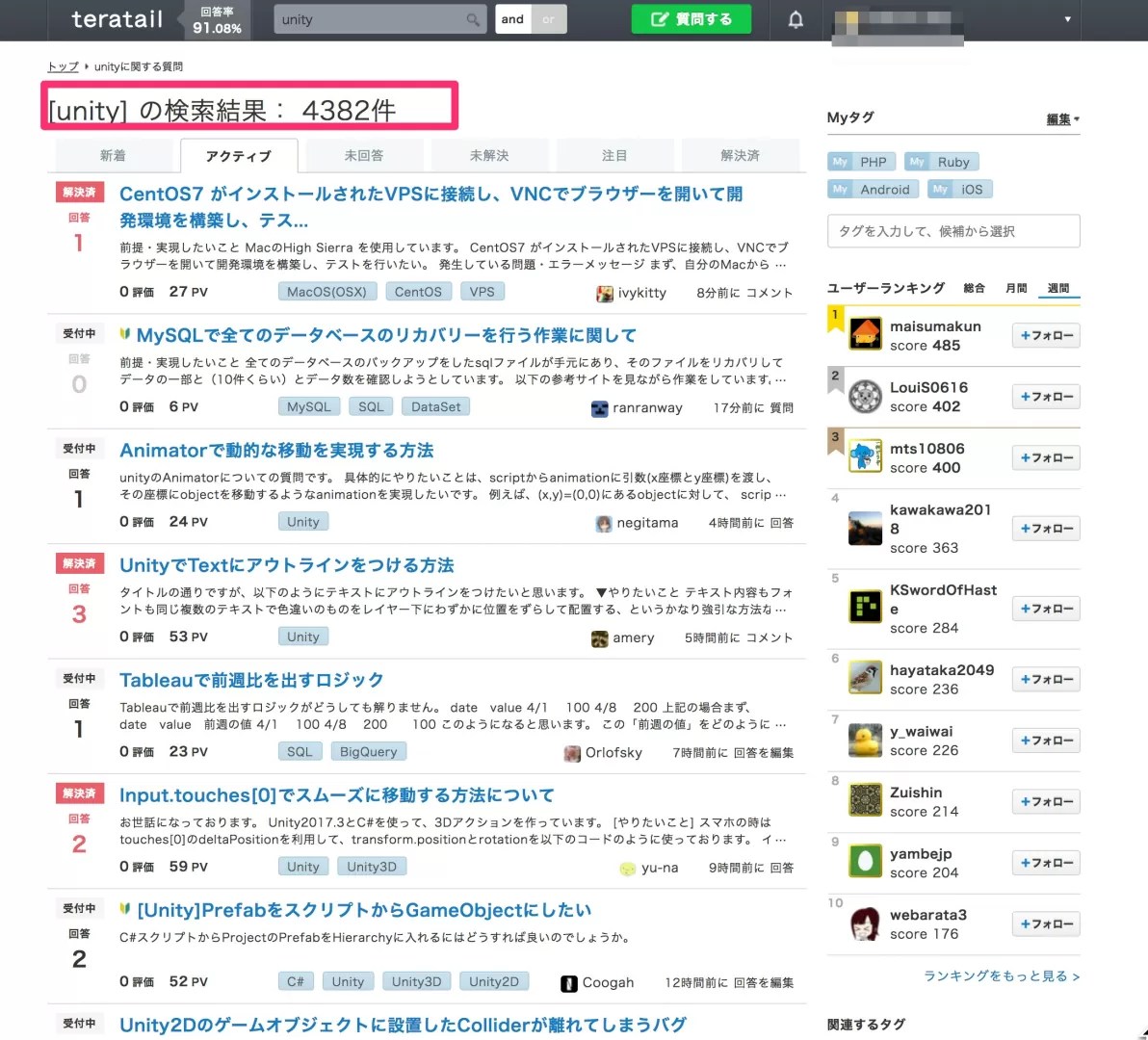The image size is (1148, 1040).
Task: Click the My Ruby tag
Action: click(942, 162)
